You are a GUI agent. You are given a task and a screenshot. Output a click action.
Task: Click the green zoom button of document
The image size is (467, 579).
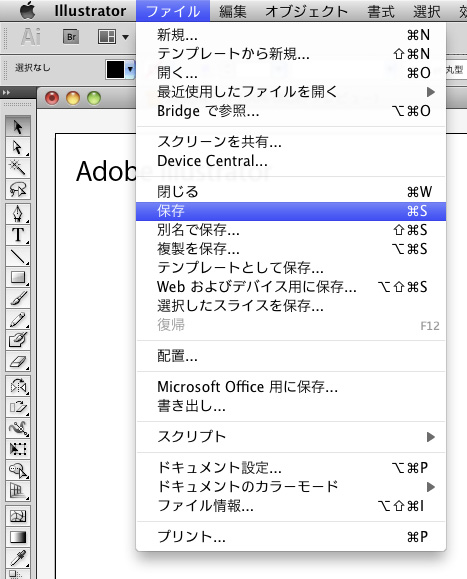(x=94, y=98)
